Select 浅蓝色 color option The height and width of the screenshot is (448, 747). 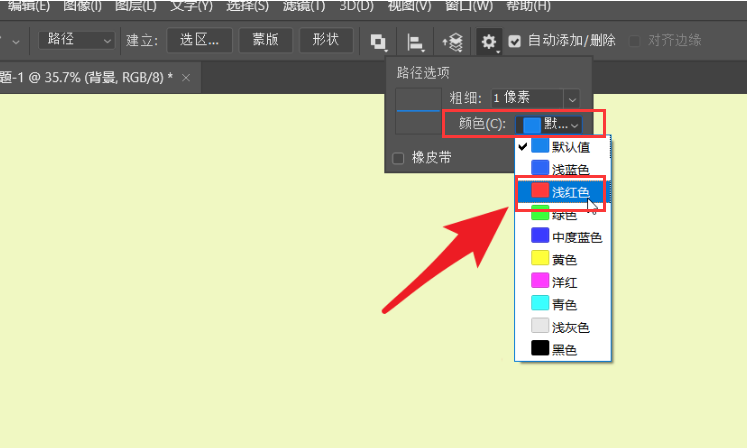[x=563, y=169]
